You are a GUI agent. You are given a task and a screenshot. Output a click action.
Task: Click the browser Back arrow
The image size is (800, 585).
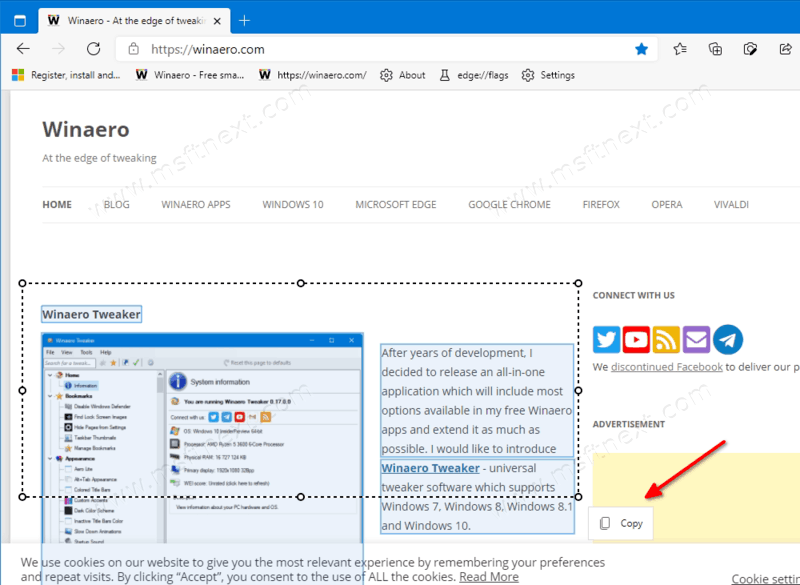click(x=23, y=48)
